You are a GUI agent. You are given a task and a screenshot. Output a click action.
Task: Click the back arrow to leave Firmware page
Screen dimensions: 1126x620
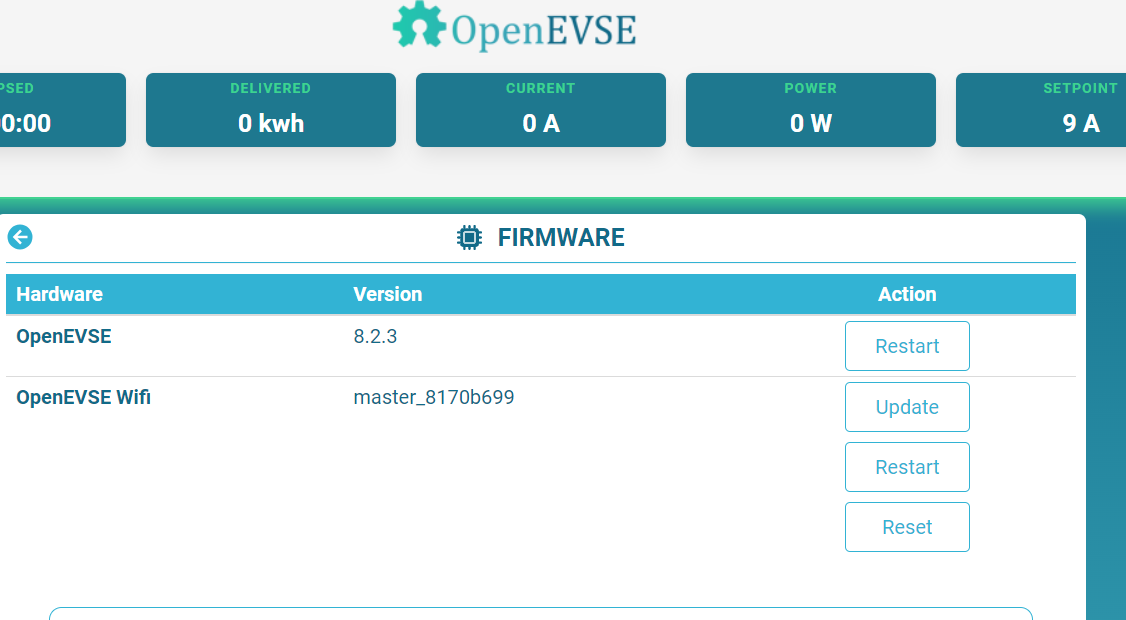click(x=19, y=237)
